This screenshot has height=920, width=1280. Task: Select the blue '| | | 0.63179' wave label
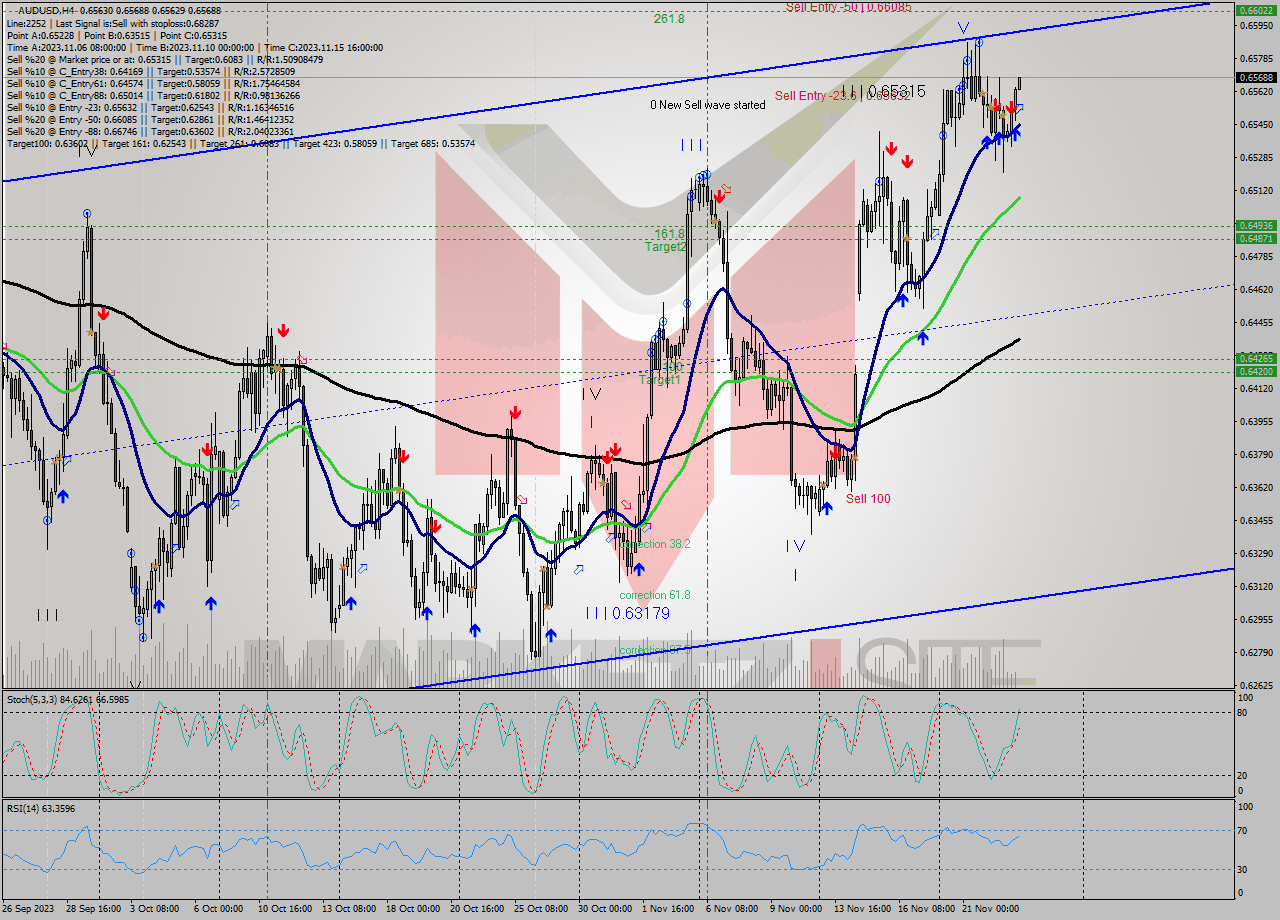click(628, 613)
